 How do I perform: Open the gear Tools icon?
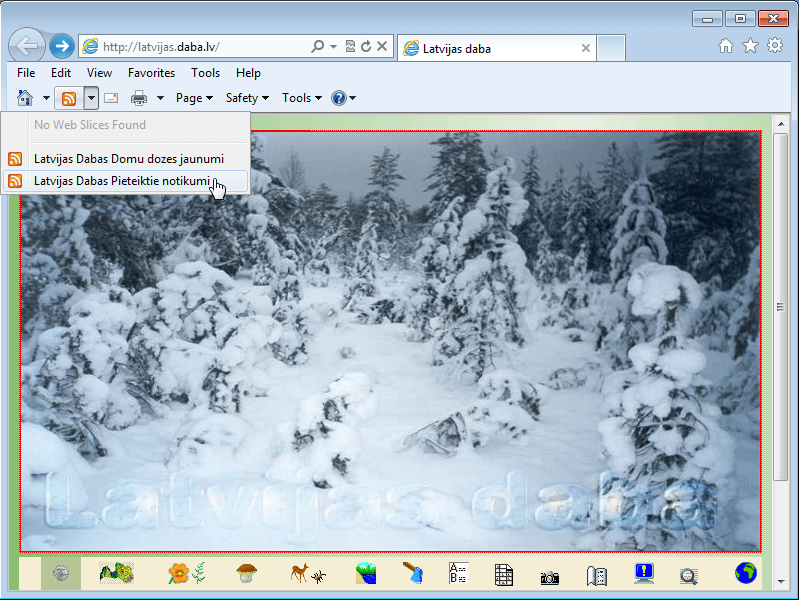(775, 45)
